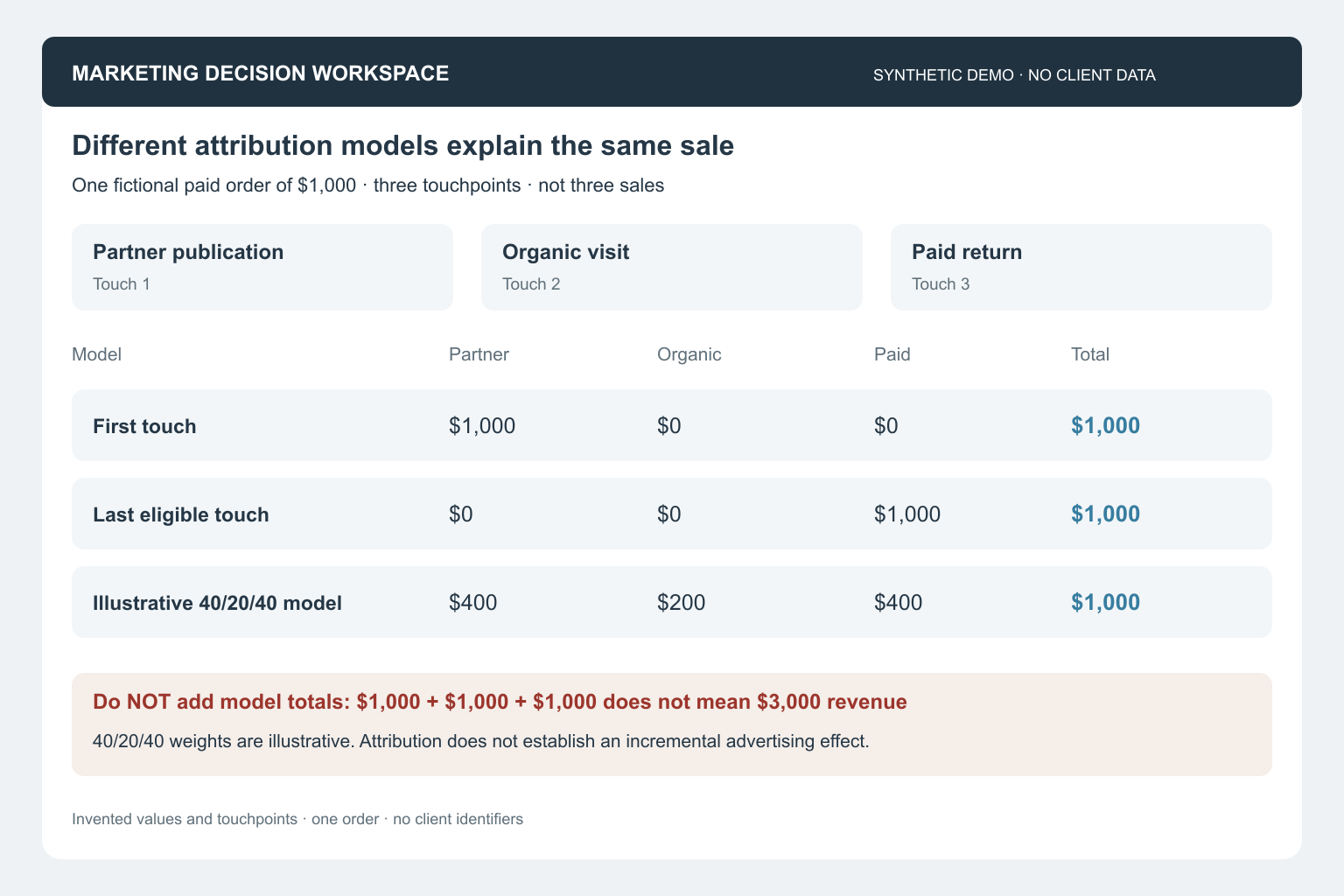Click the 40/20/40 weights are illustrative note
This screenshot has height=896, width=1344.
point(481,741)
